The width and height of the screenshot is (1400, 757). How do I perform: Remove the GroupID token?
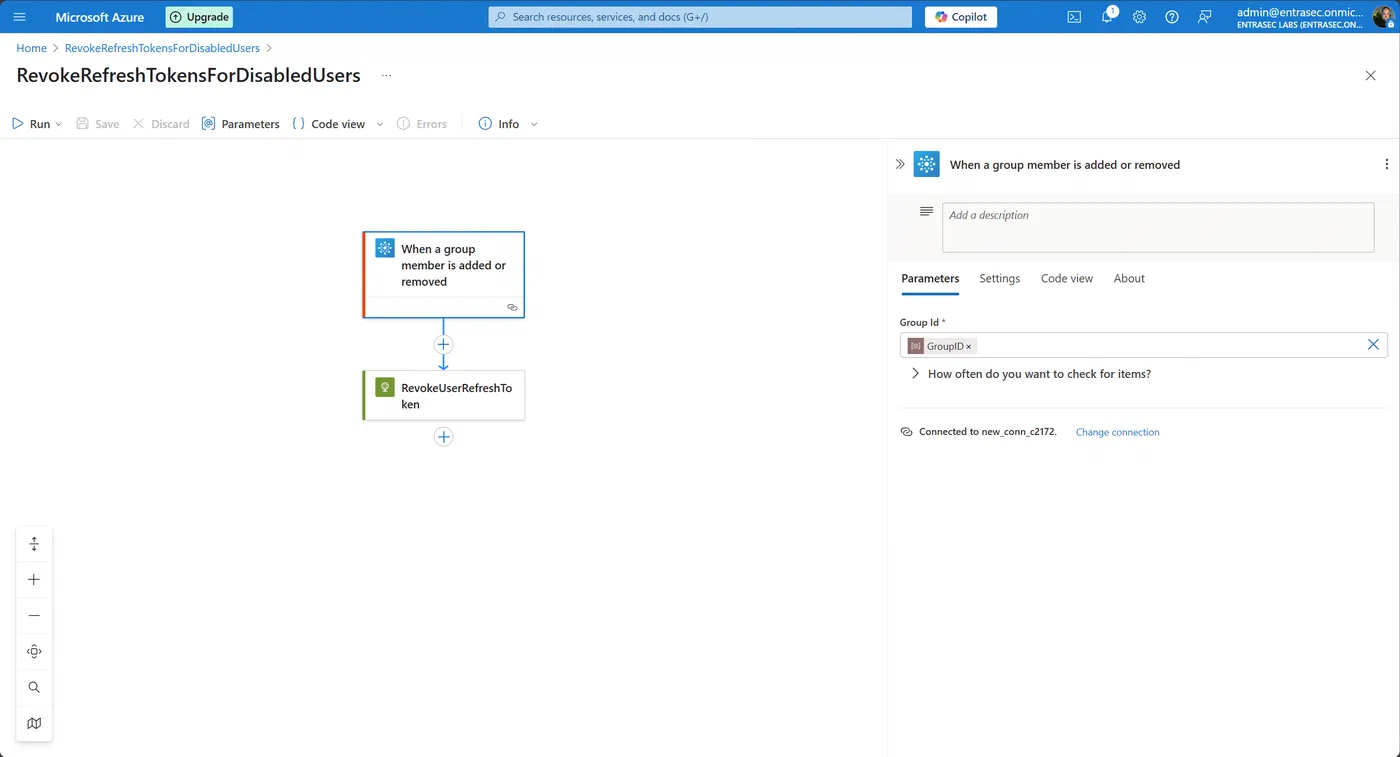968,346
